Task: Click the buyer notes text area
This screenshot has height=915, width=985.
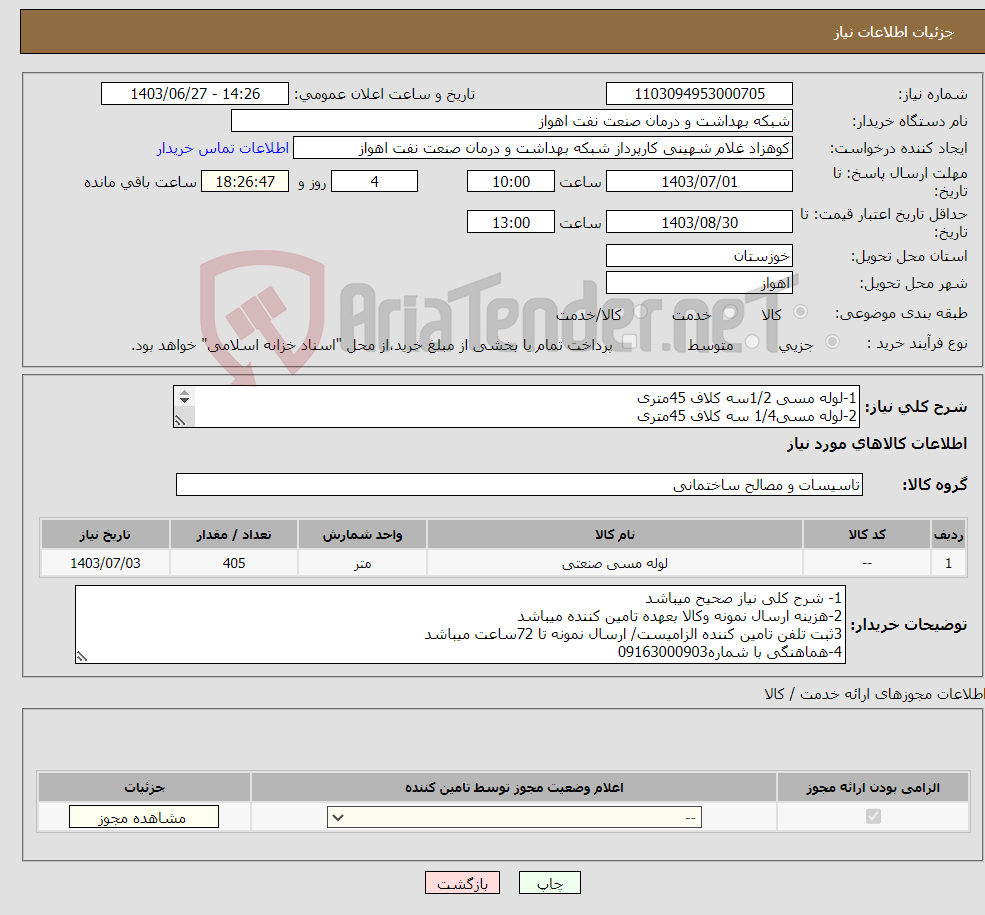Action: 460,625
